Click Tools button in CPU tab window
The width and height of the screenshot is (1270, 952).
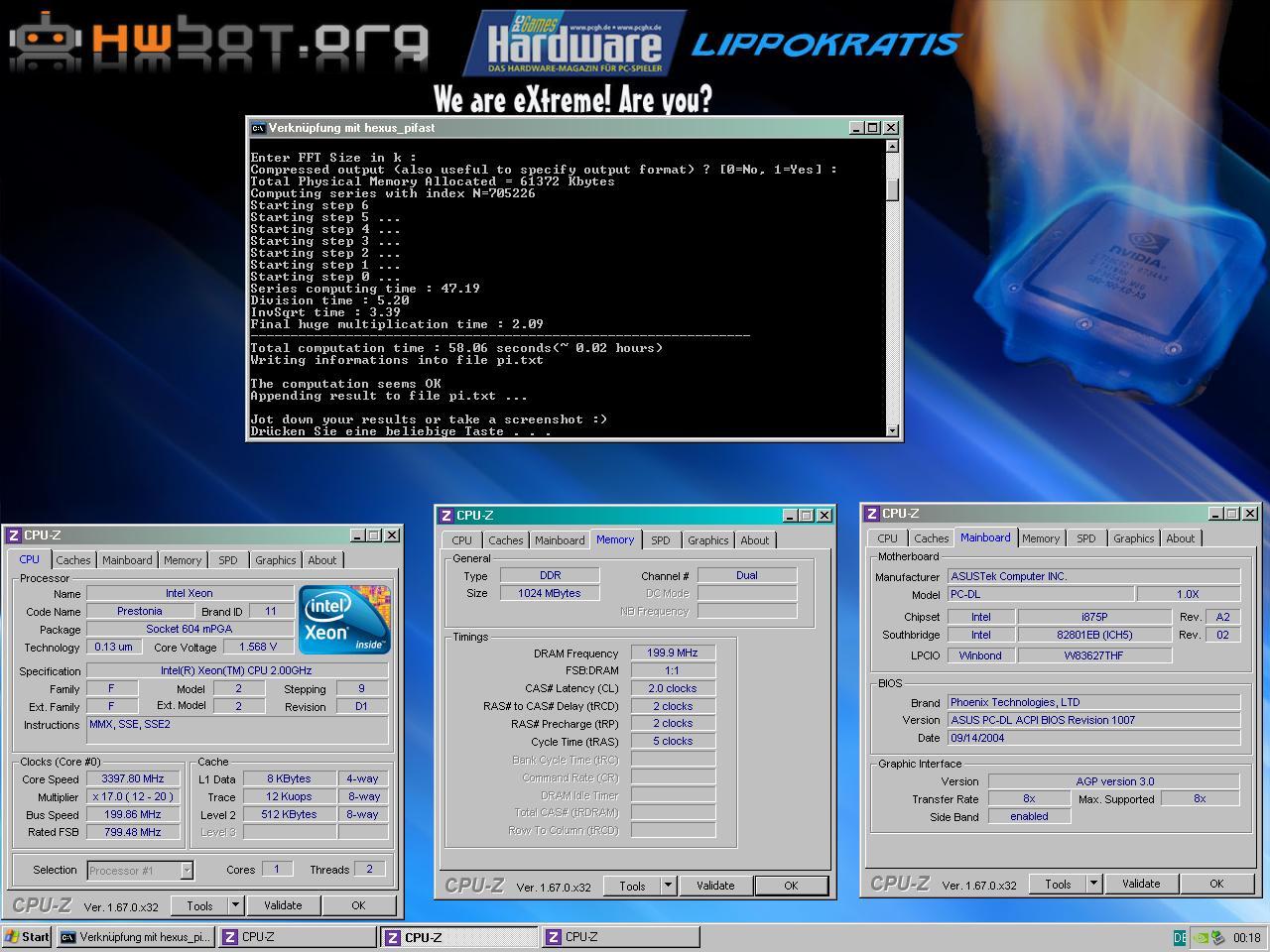(199, 905)
